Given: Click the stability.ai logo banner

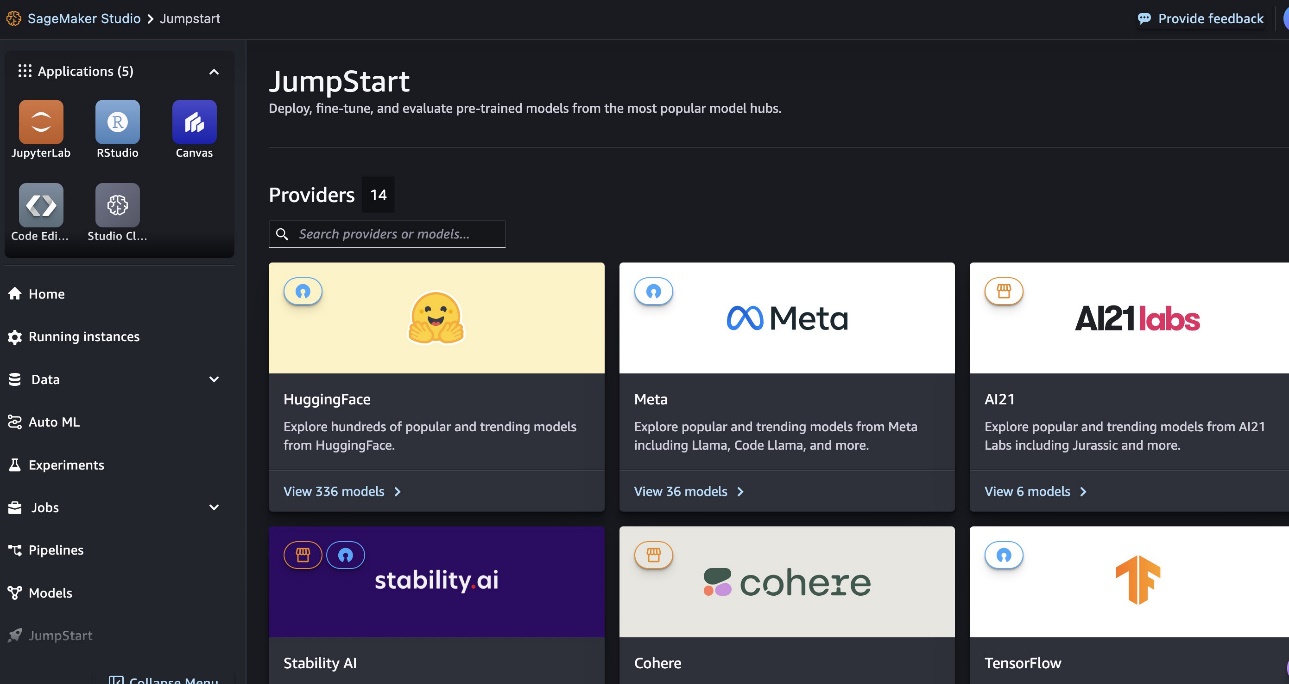Looking at the screenshot, I should coord(437,582).
